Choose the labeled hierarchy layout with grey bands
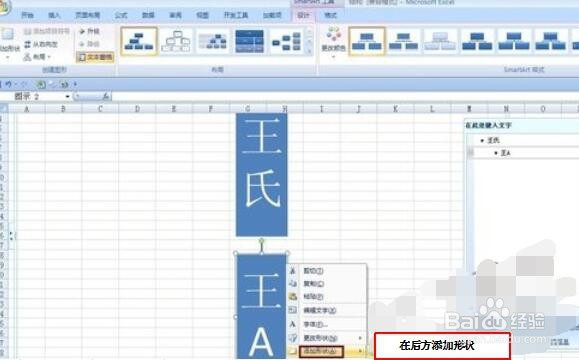This screenshot has width=579, height=360. coord(213,41)
